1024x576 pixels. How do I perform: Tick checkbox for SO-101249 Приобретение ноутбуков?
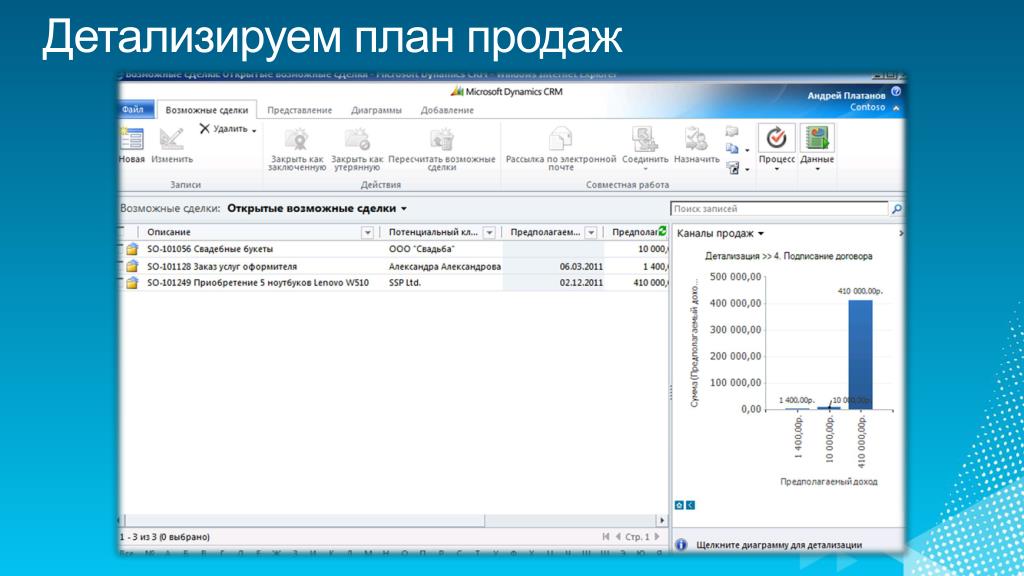121,283
